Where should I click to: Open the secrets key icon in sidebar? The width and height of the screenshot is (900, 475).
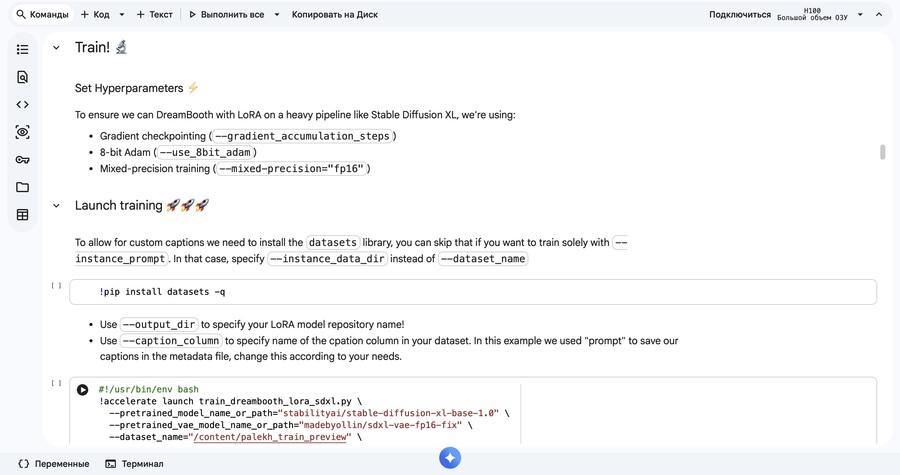22,159
